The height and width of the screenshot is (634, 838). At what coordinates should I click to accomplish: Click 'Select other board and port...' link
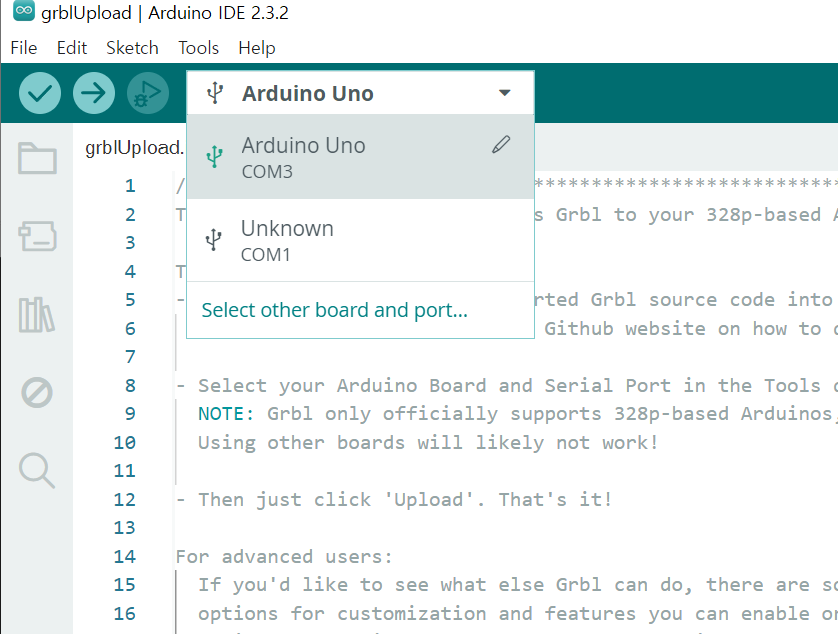coord(335,310)
